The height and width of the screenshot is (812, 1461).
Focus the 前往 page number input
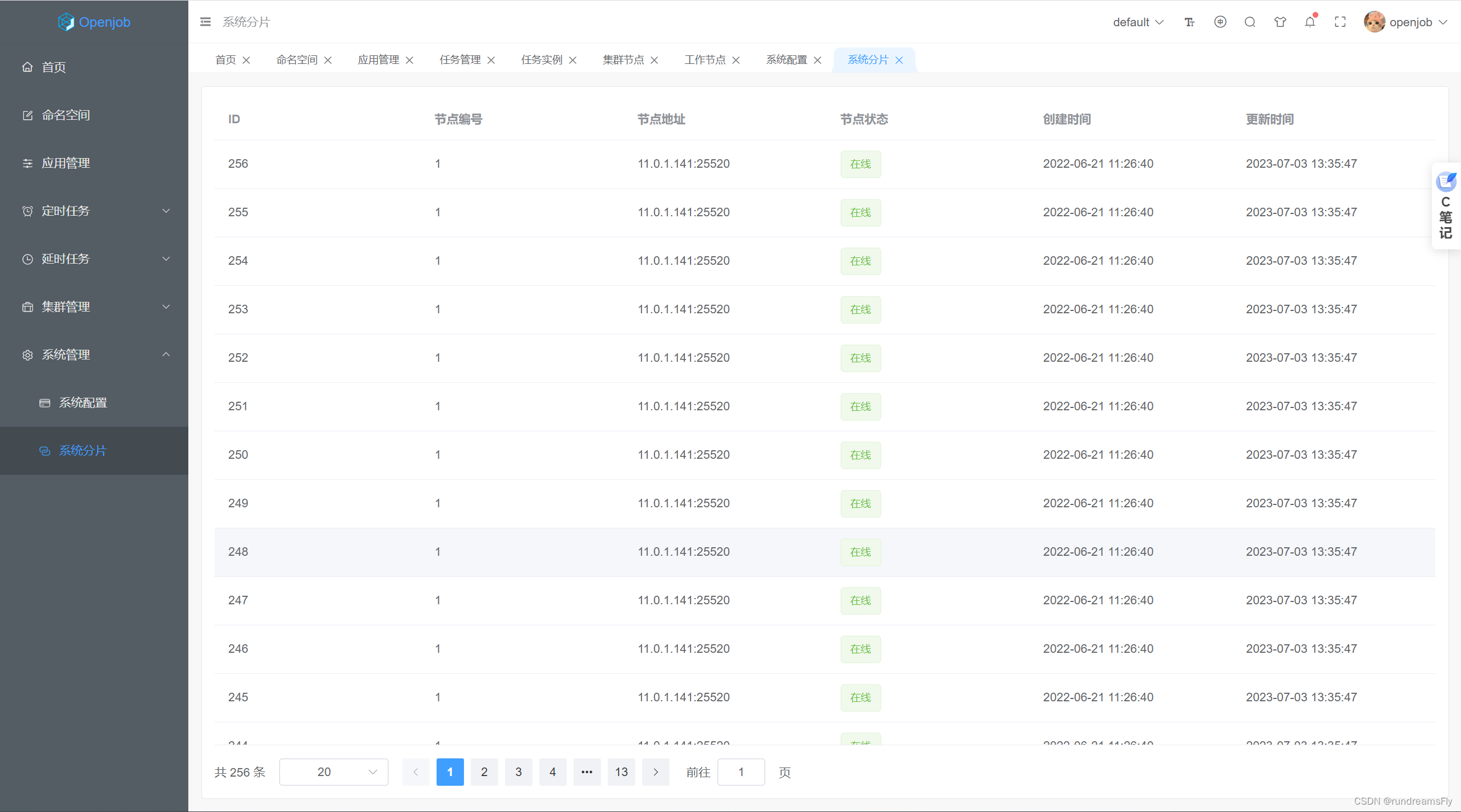point(741,772)
